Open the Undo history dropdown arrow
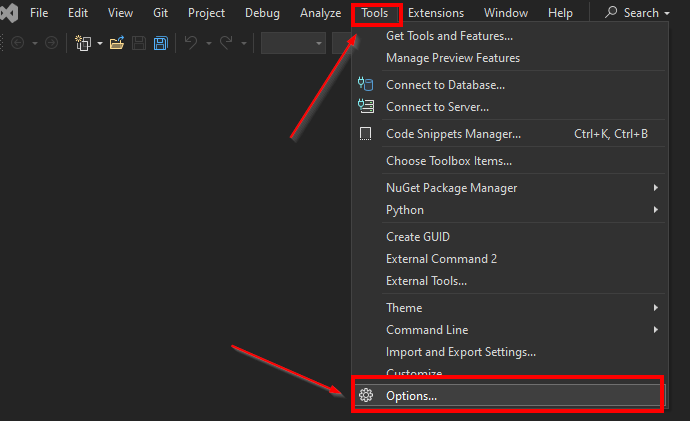 click(209, 44)
